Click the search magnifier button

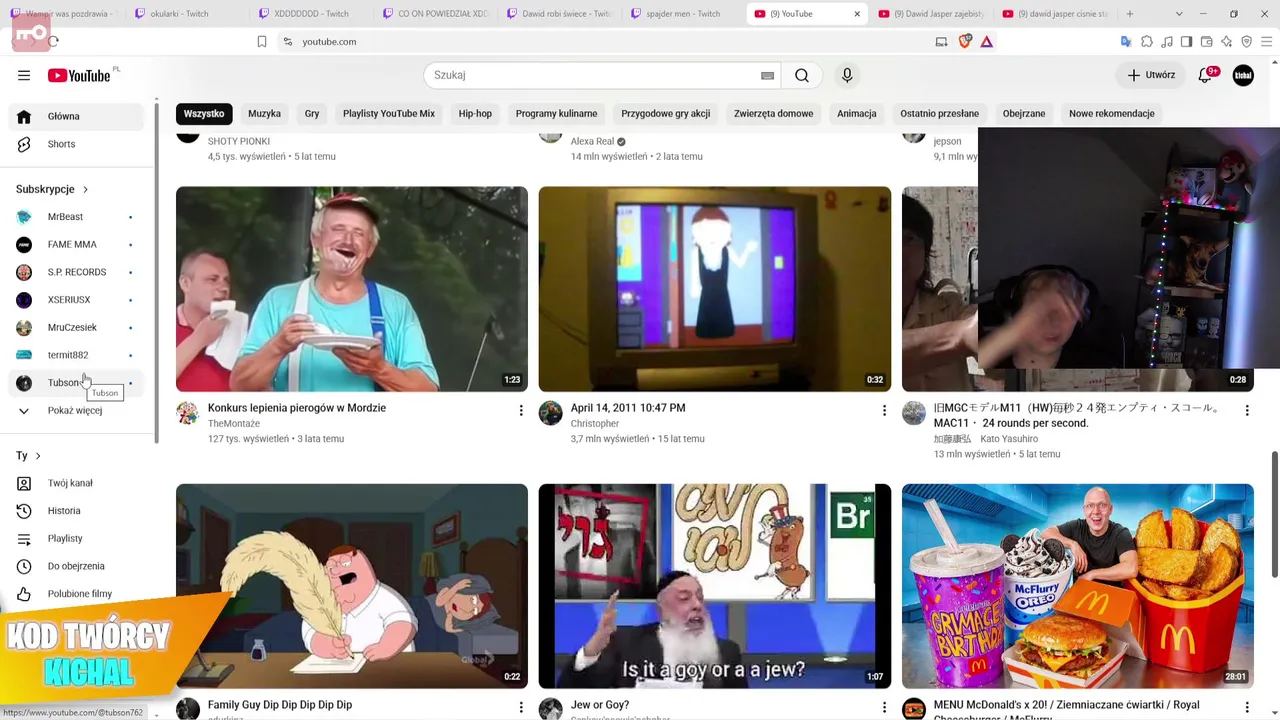point(802,75)
